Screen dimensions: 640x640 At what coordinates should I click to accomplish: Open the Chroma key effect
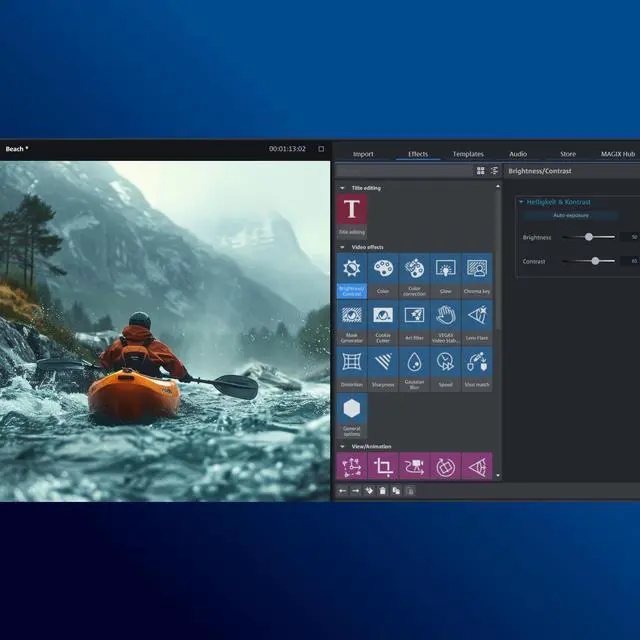point(477,276)
